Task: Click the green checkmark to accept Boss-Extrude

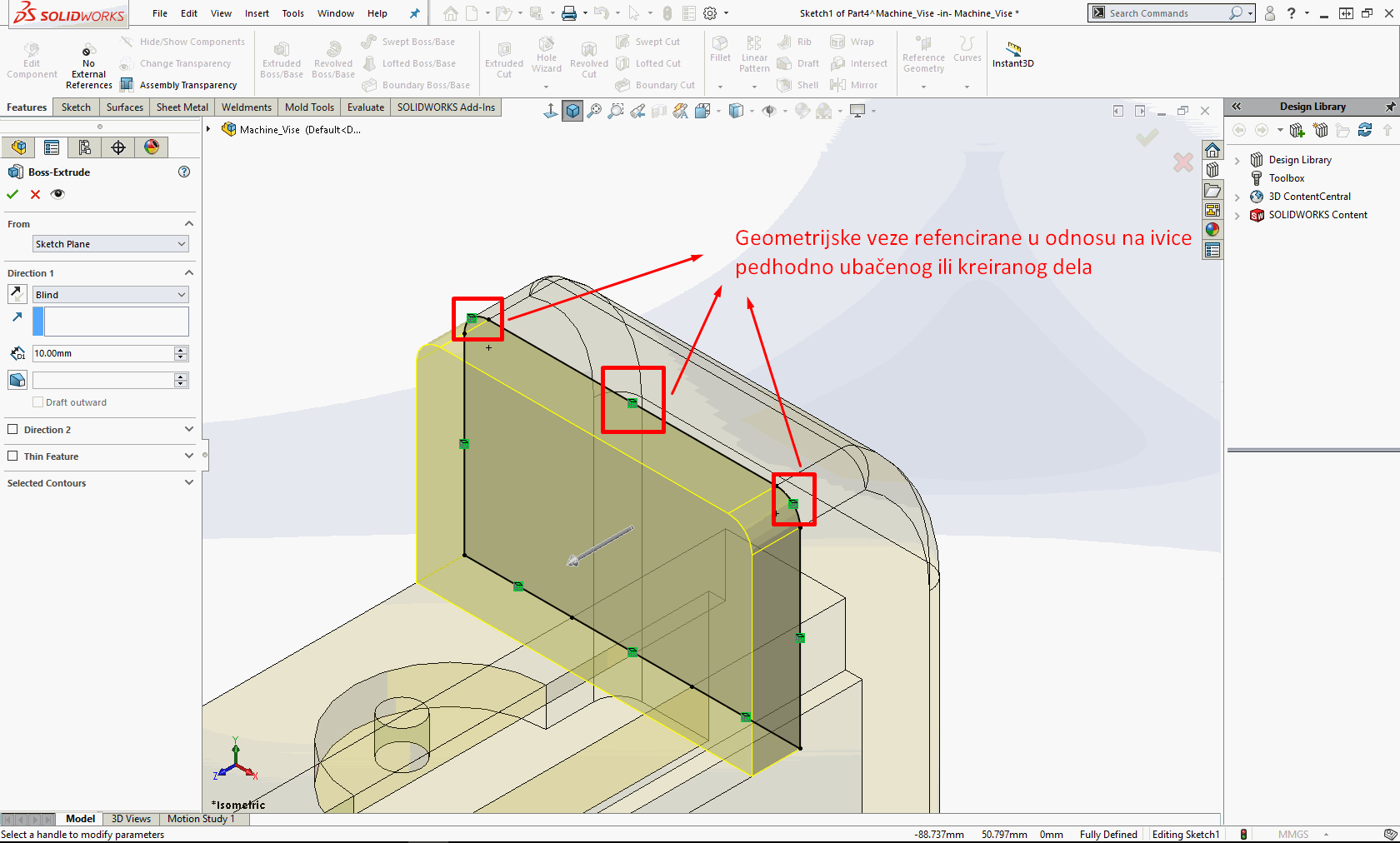Action: tap(12, 194)
